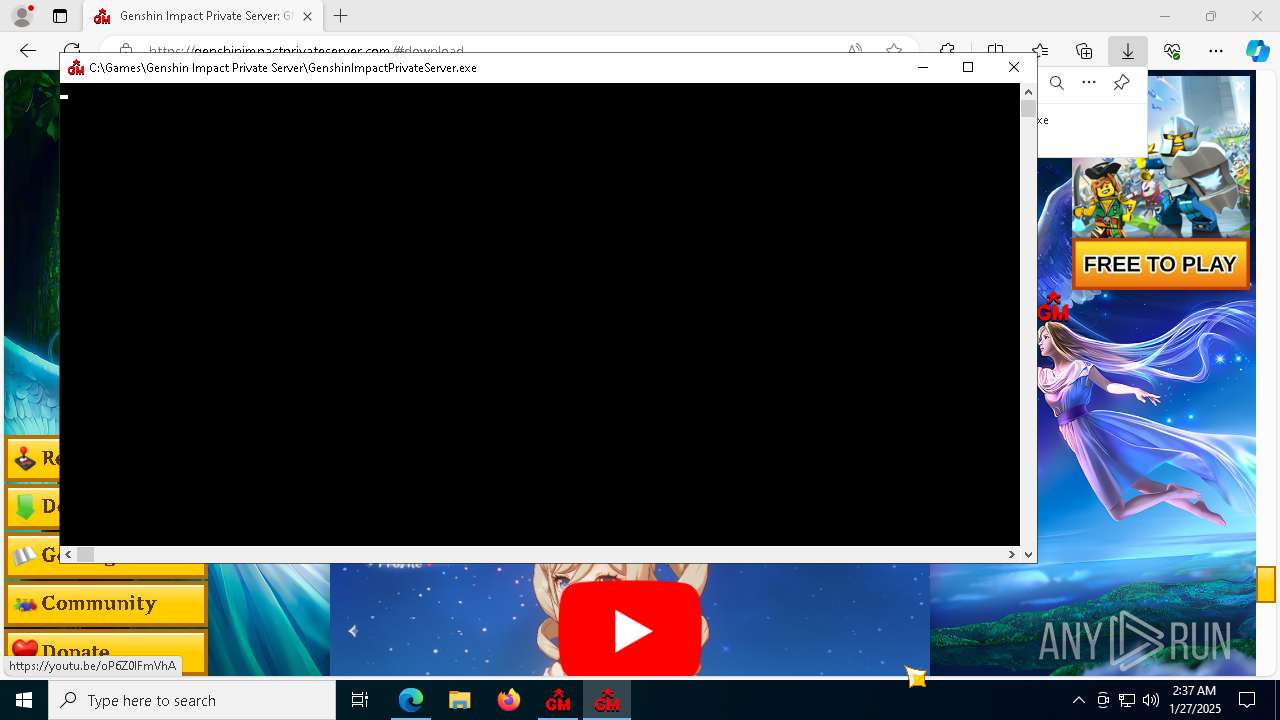Open Browser essentials heart icon

pos(1172,50)
